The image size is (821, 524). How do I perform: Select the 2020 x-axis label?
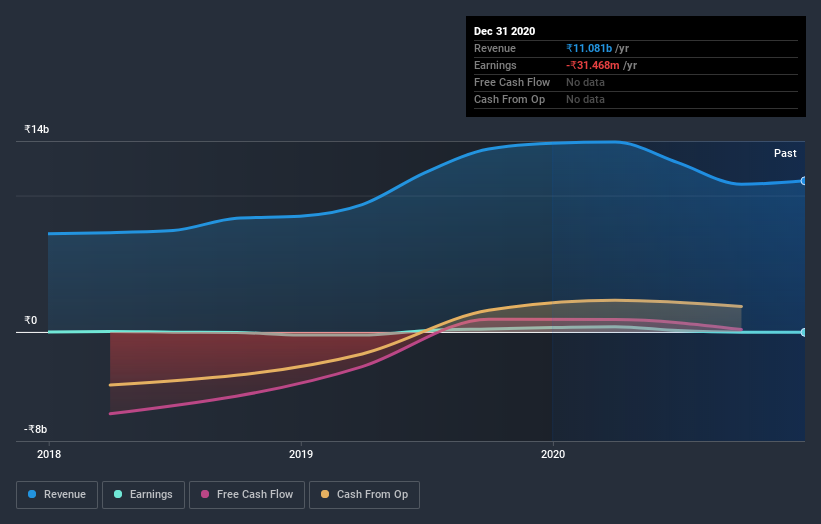553,454
